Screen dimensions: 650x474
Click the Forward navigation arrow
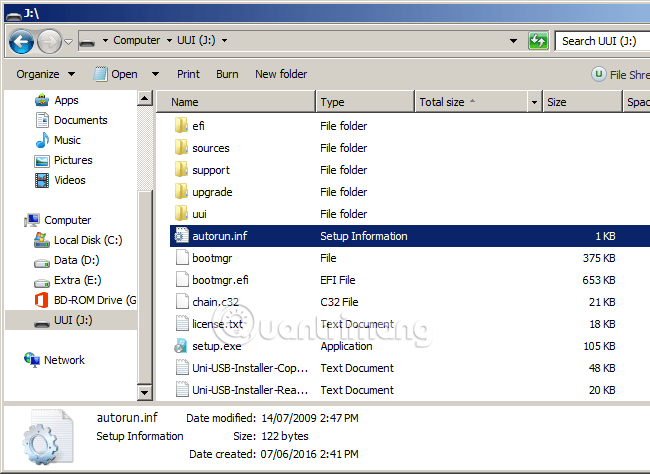point(49,41)
